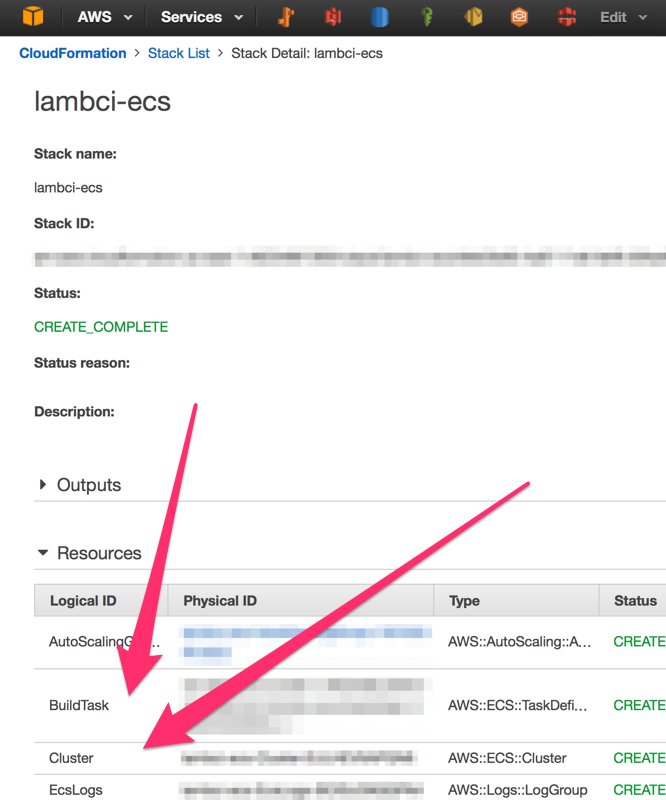This screenshot has height=800, width=666.
Task: Select the EcsLogs resource row
Action: coord(76,790)
